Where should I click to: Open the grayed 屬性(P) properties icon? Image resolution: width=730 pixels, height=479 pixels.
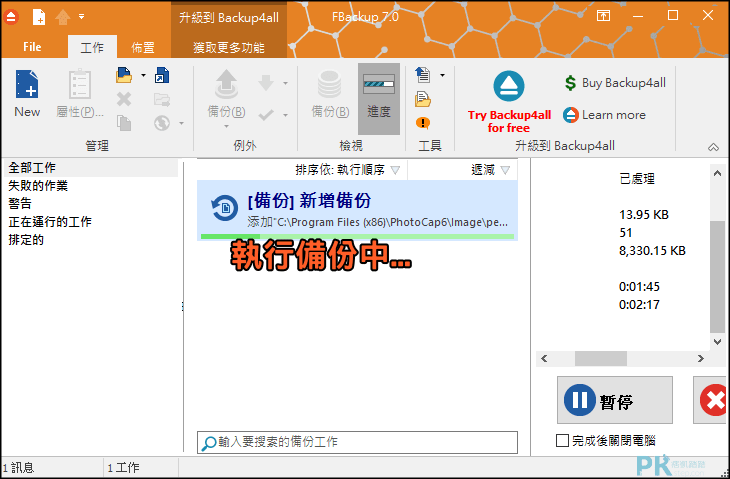pyautogui.click(x=80, y=94)
